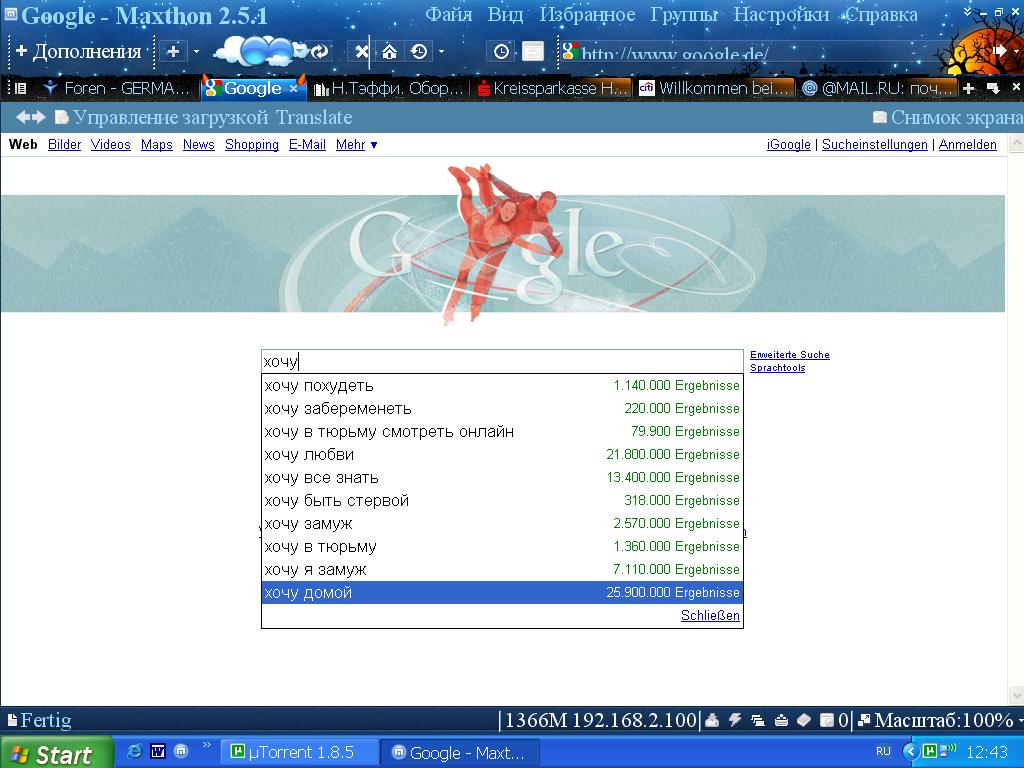Click the Translate toolbar button

pos(314,118)
